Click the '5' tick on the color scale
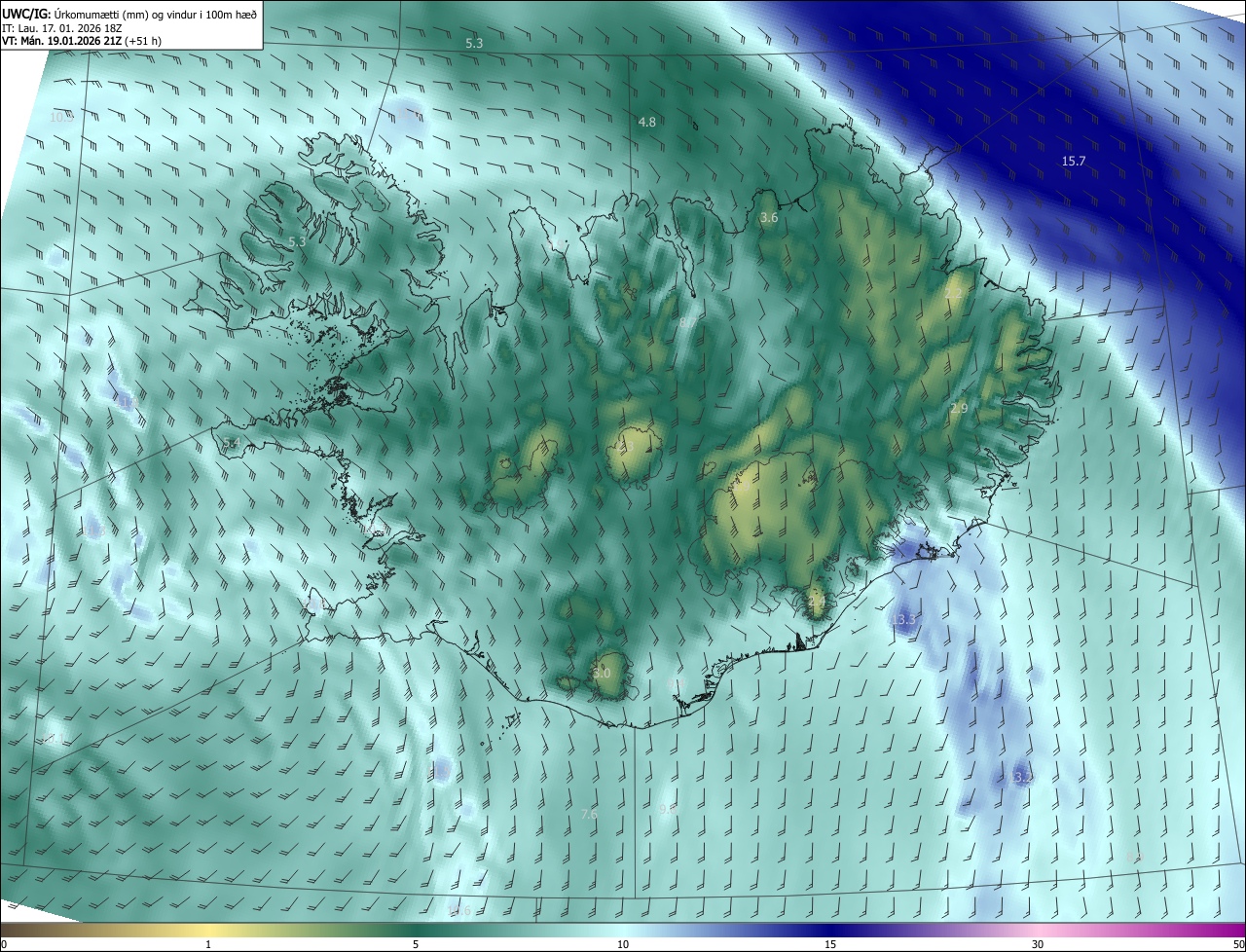 (x=416, y=945)
